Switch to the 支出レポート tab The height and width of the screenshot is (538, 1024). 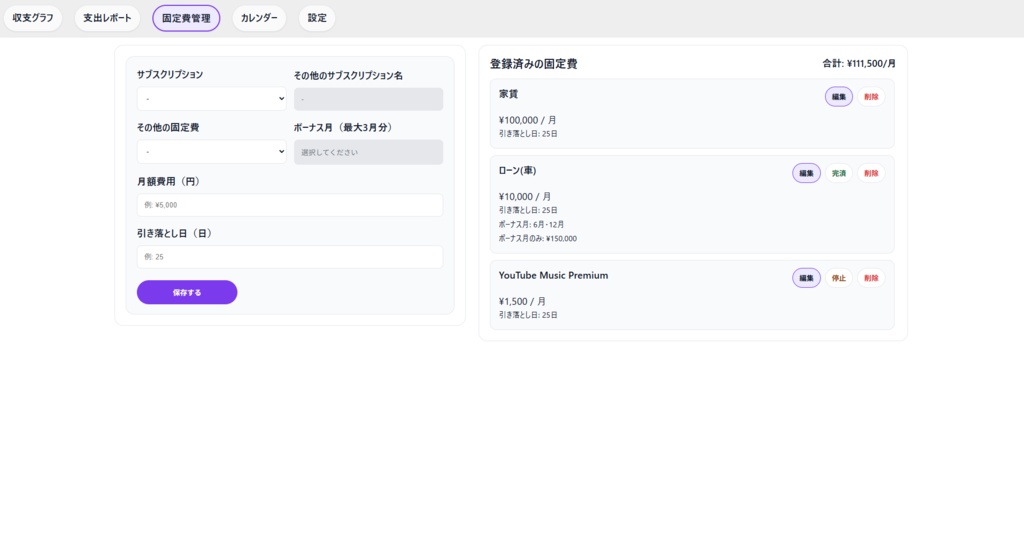tap(107, 18)
